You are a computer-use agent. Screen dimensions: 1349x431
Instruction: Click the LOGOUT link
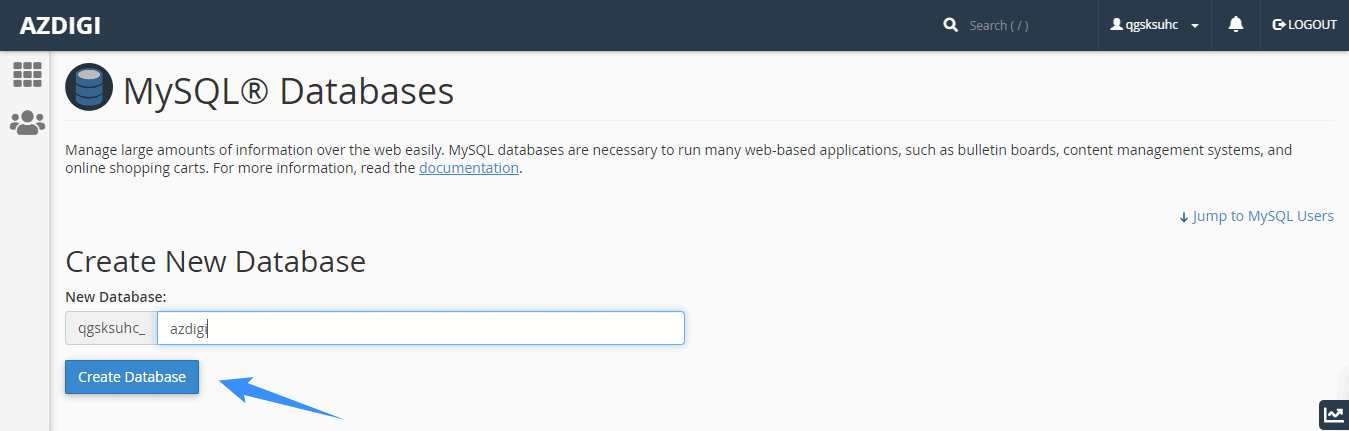(1304, 25)
